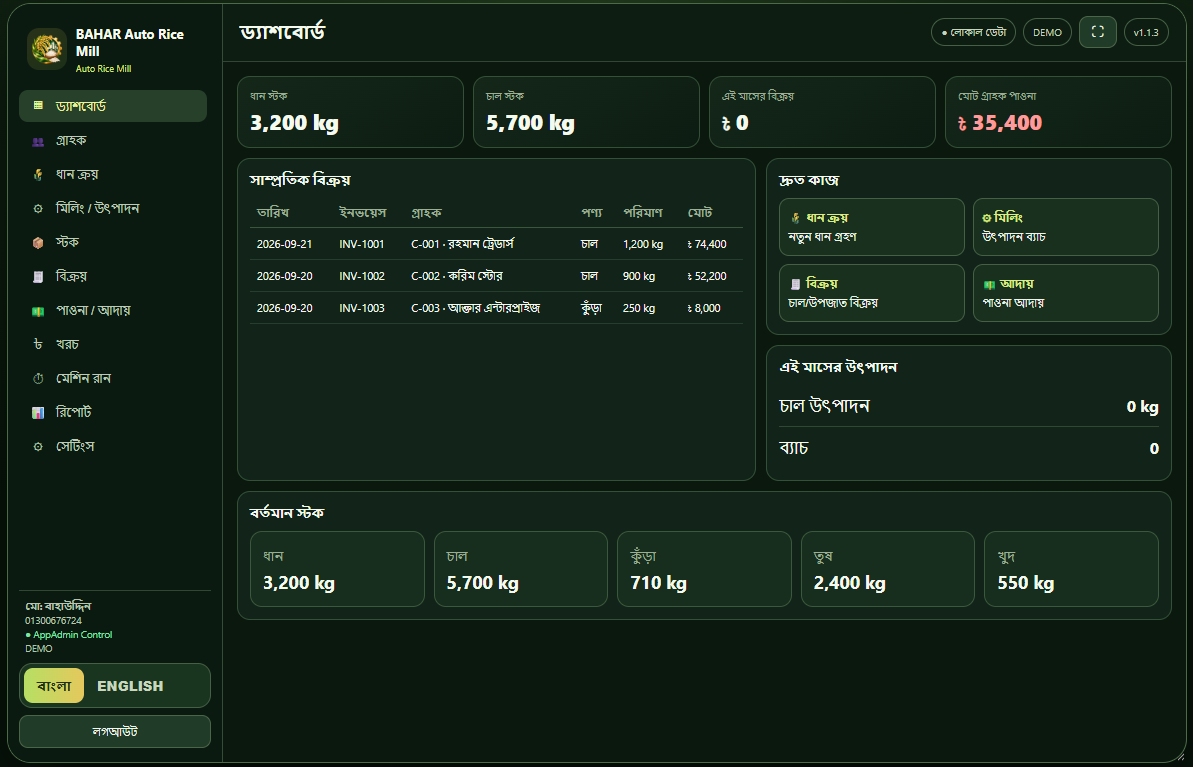
Task: Click the সেটিংস gear icon
Action: click(38, 447)
